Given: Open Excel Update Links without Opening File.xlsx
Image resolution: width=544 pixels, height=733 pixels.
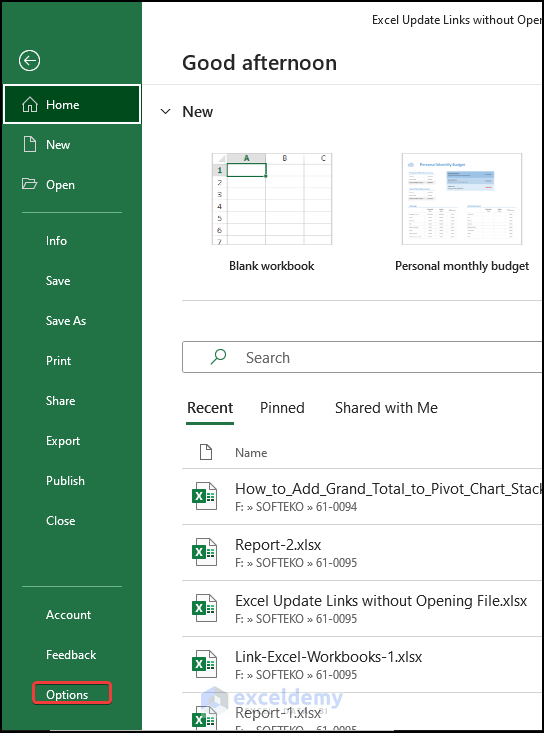Looking at the screenshot, I should (x=363, y=609).
